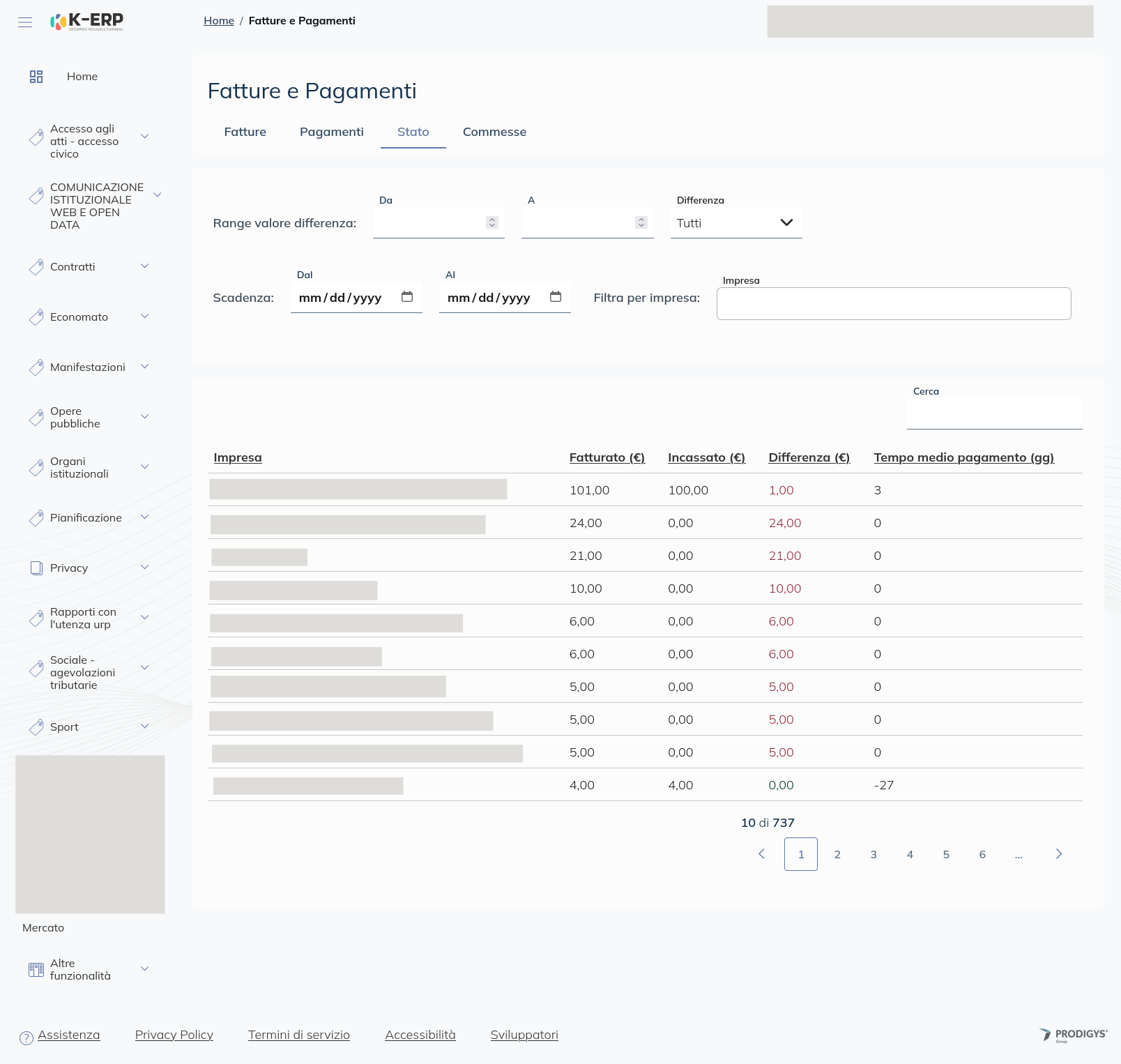
Task: Click the Cerca search field
Action: [x=994, y=414]
